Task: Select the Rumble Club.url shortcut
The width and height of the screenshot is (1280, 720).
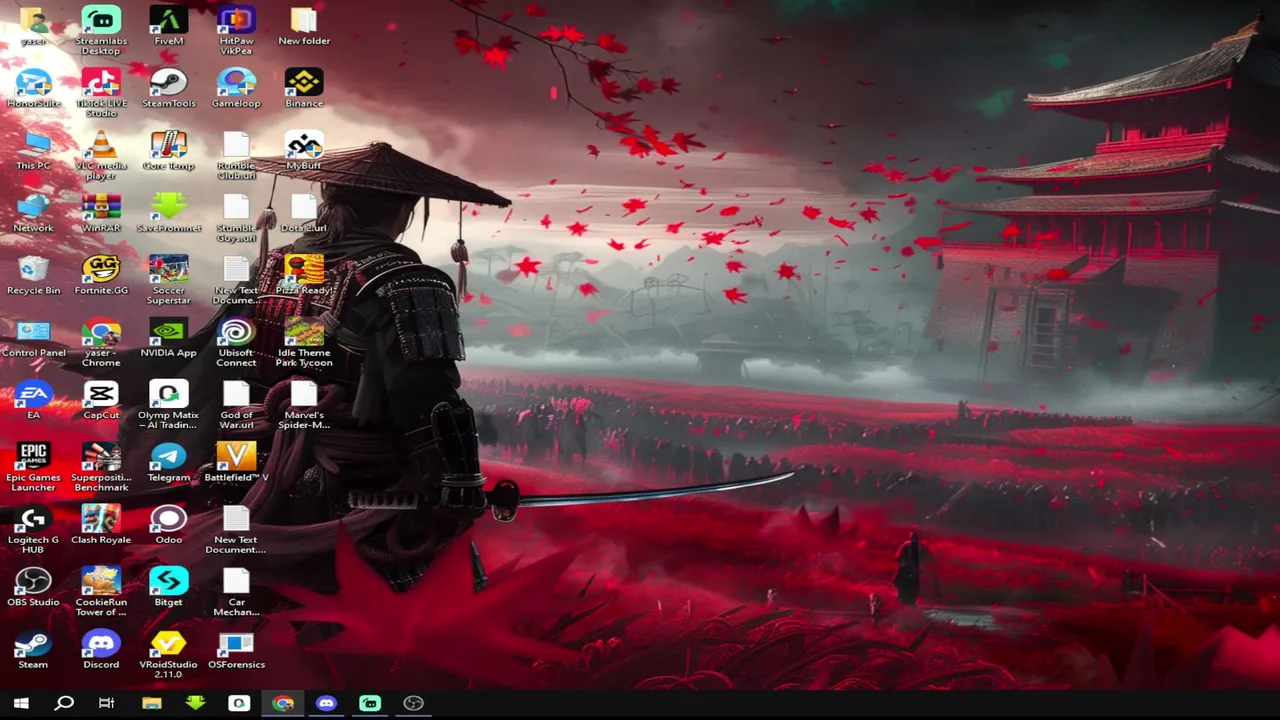Action: coord(236,155)
